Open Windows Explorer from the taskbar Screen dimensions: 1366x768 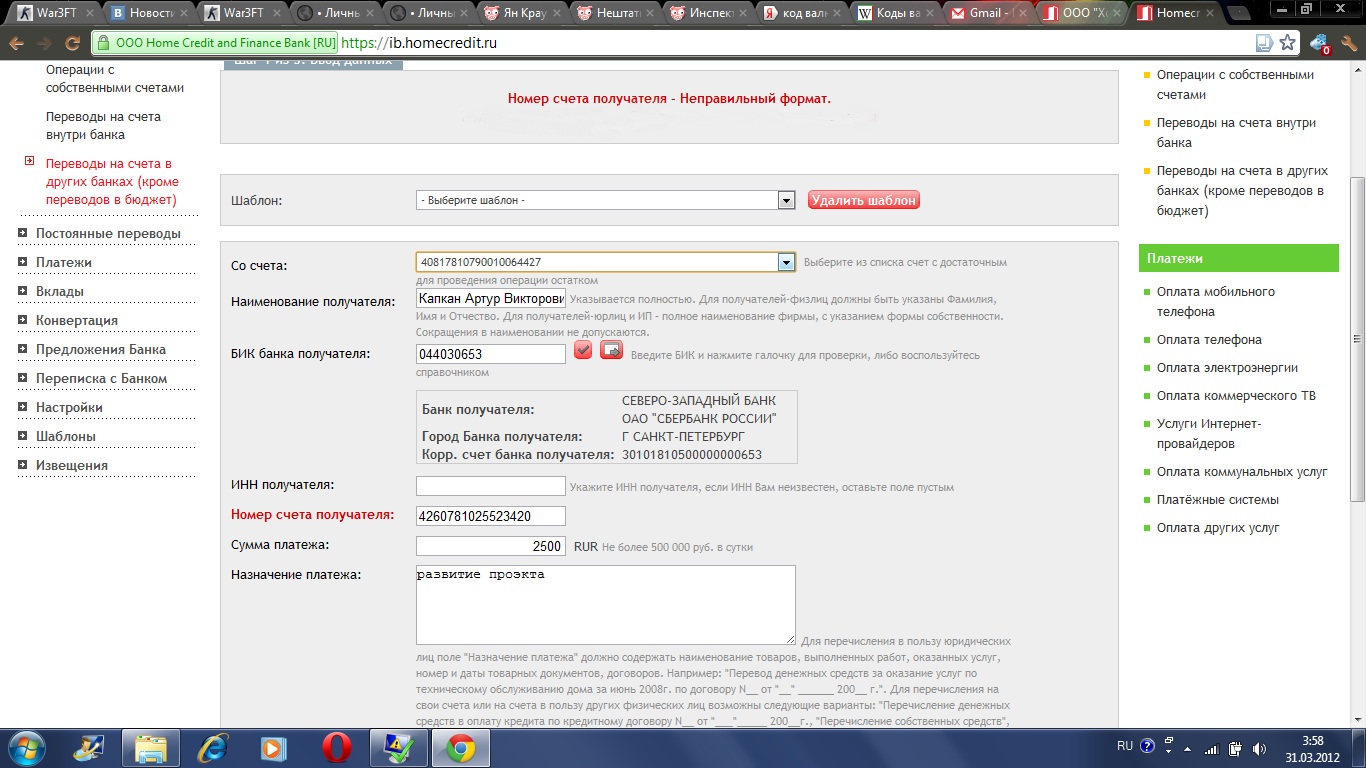tap(151, 747)
